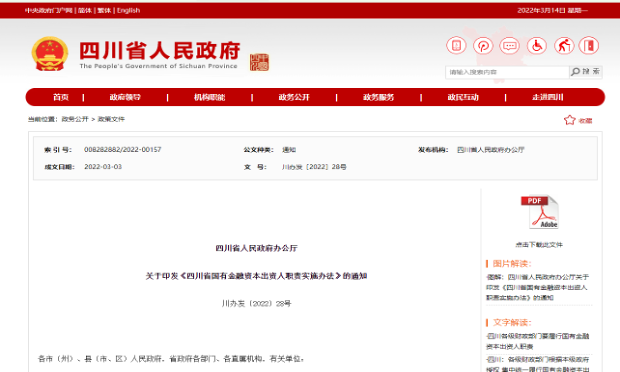Switch to English language link

point(129,10)
